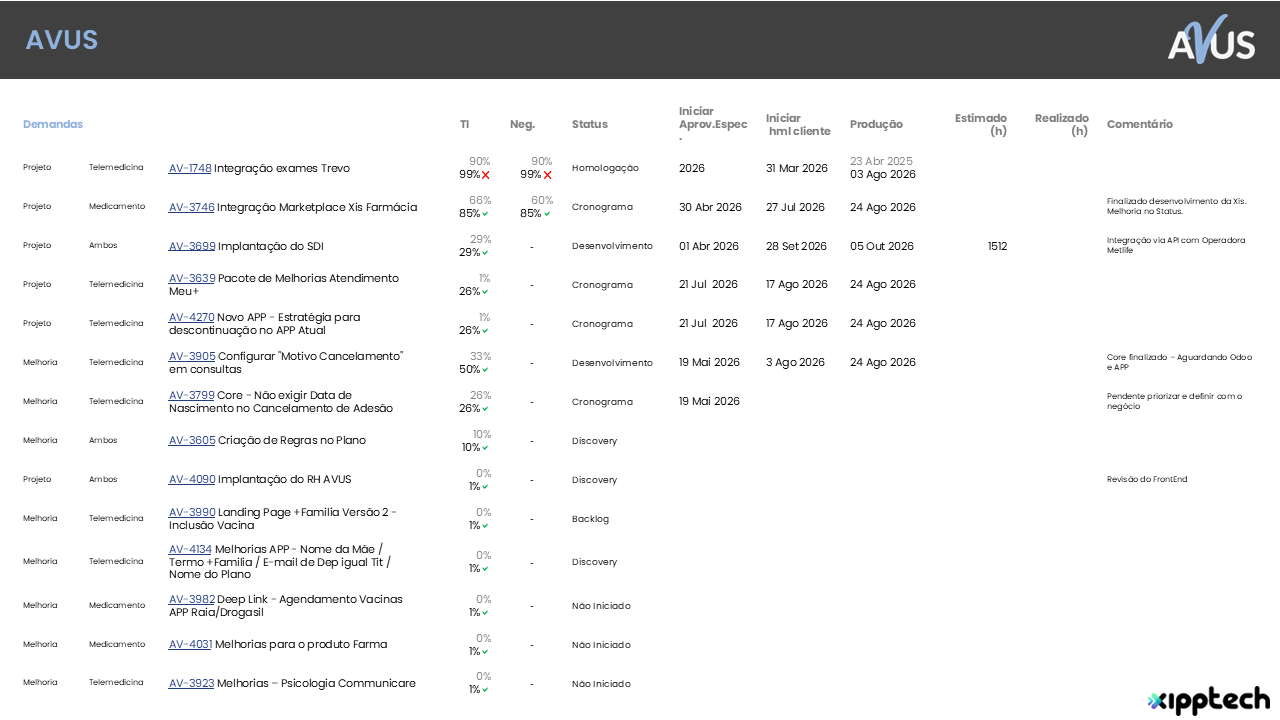Open the AV-3990 ticket link
This screenshot has width=1280, height=720.
pos(192,512)
